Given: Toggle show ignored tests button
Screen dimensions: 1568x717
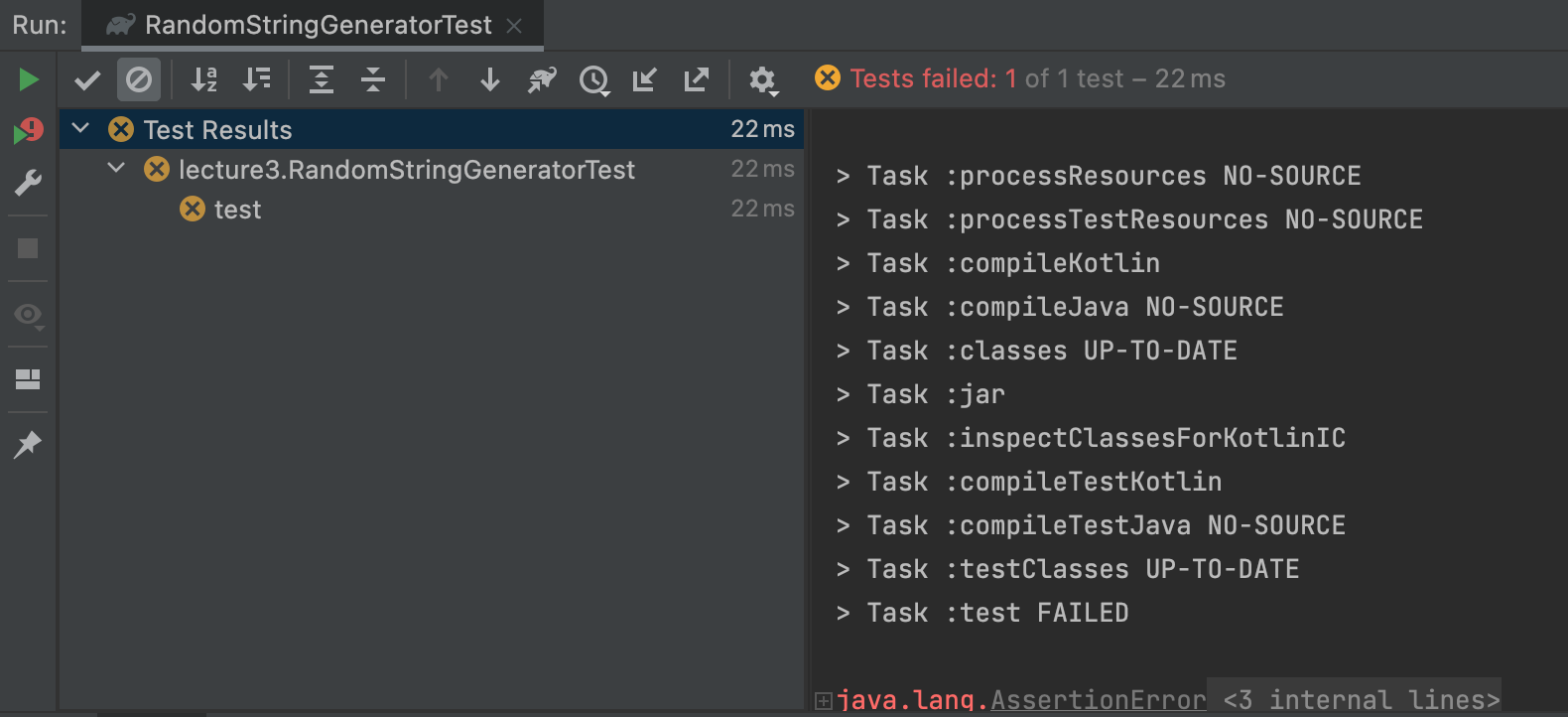Looking at the screenshot, I should pyautogui.click(x=139, y=79).
